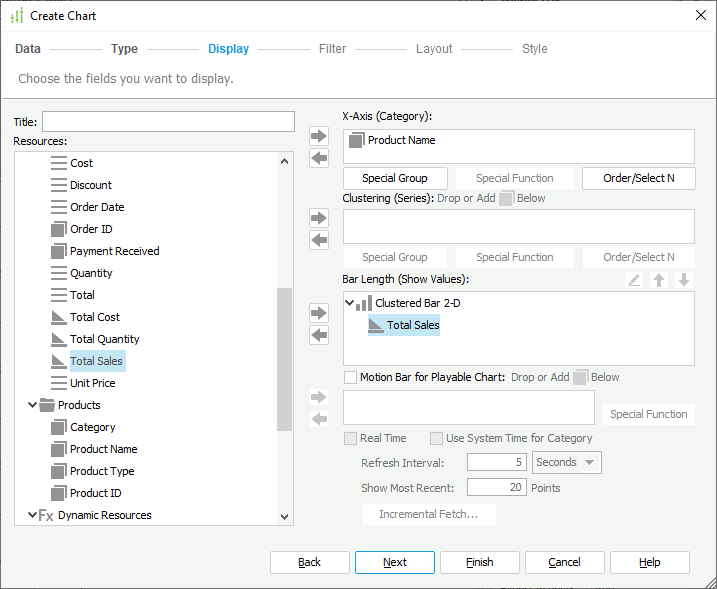
Task: Click the Product Type field icon
Action: coord(59,471)
